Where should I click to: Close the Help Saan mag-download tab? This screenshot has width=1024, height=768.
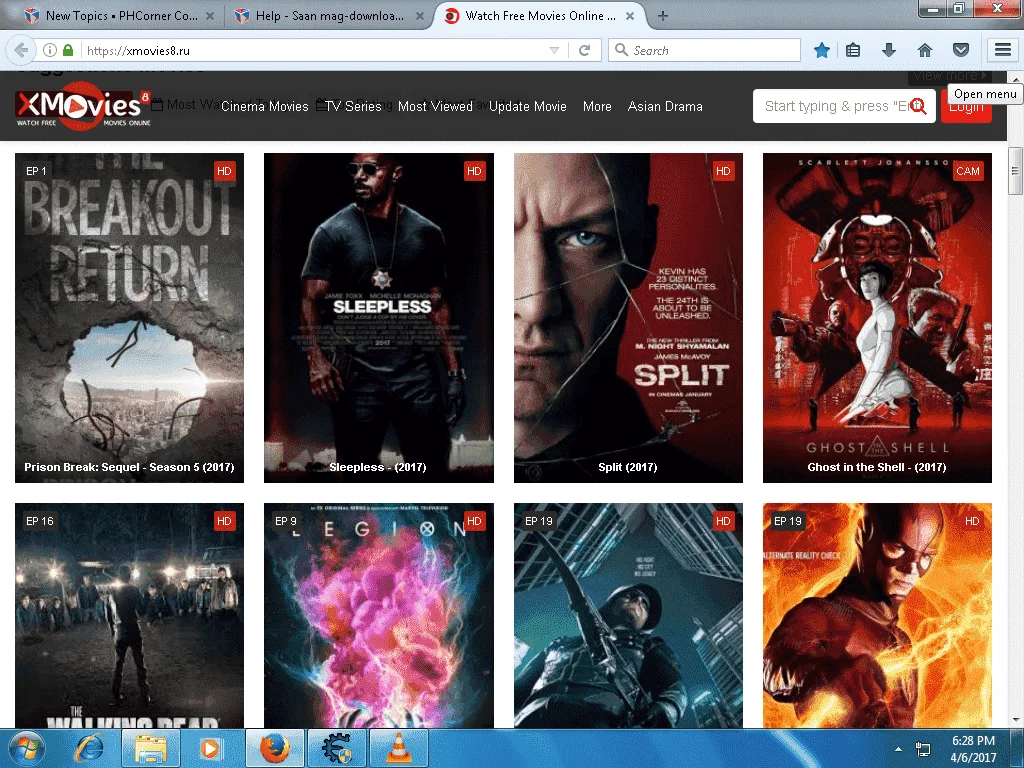pyautogui.click(x=420, y=16)
